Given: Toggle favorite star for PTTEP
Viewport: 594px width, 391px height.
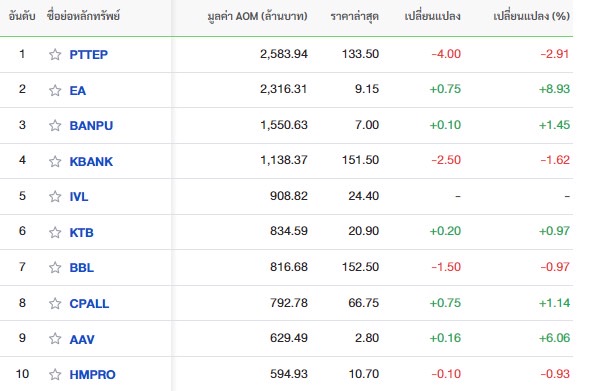Looking at the screenshot, I should click(x=55, y=55).
